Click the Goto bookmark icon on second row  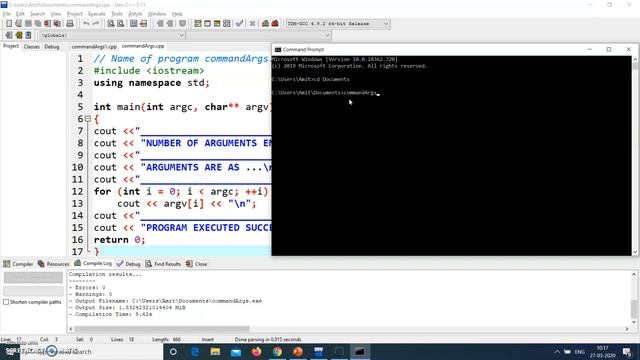[28, 36]
